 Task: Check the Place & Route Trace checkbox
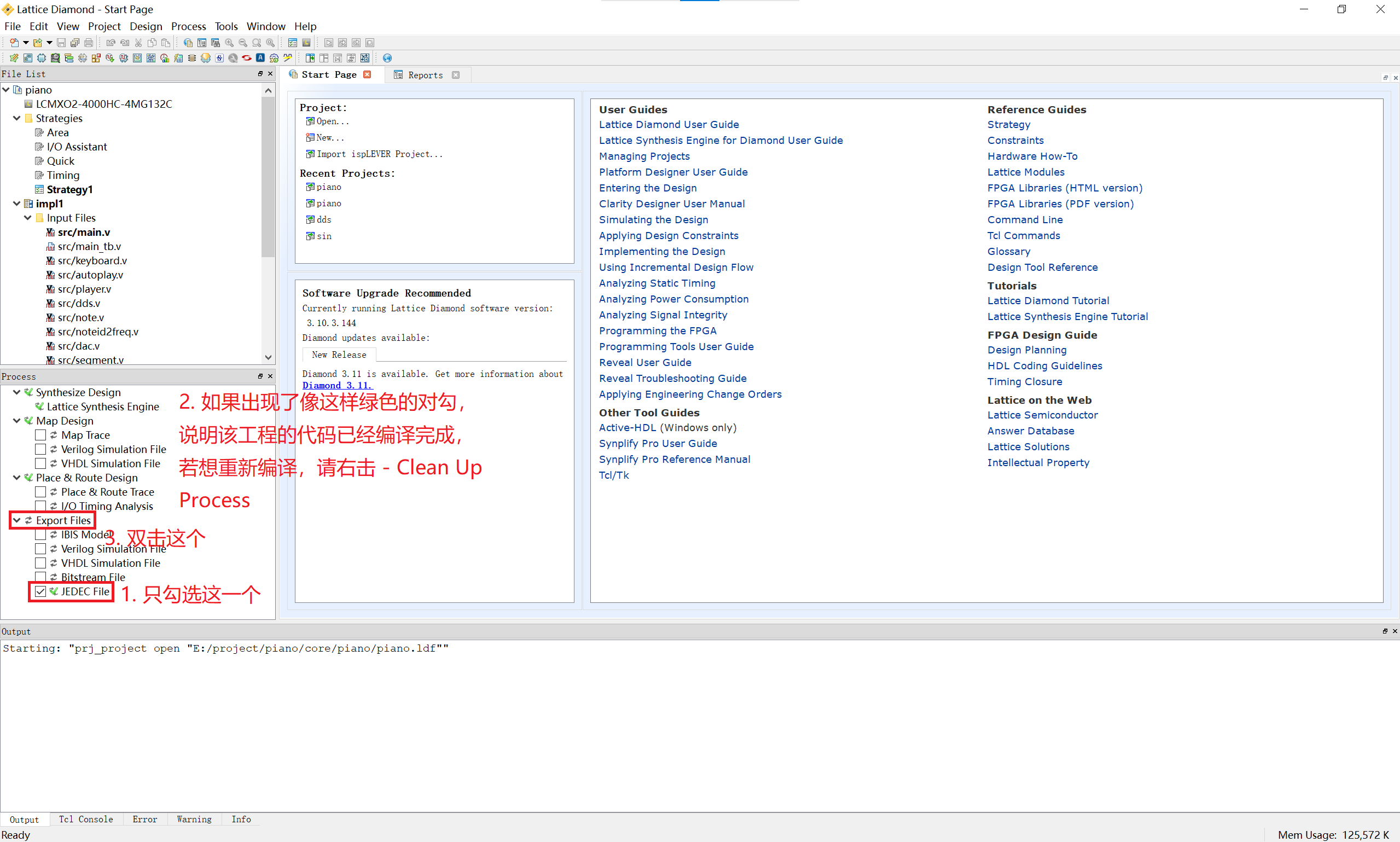(40, 492)
